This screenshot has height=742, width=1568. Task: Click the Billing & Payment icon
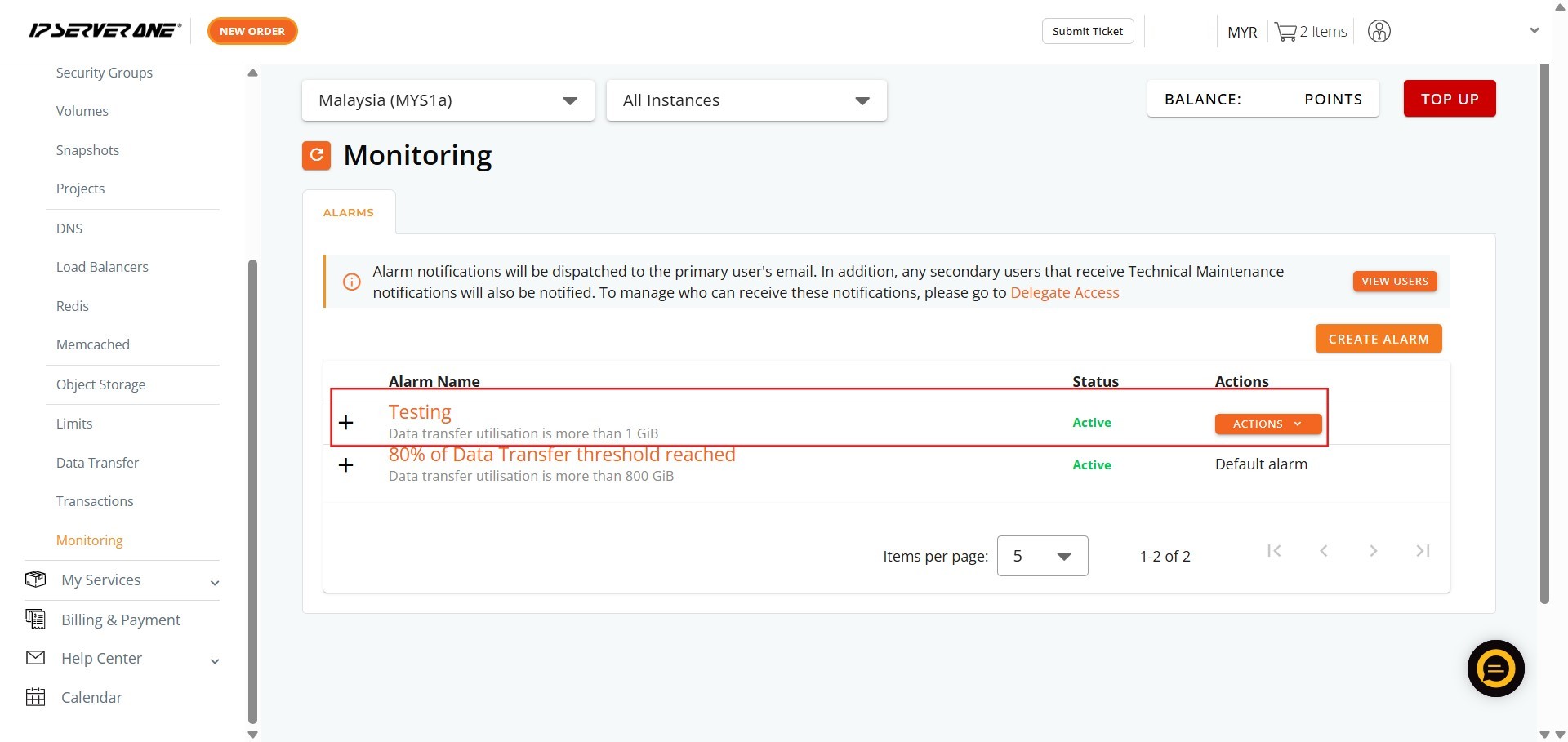[x=36, y=620]
